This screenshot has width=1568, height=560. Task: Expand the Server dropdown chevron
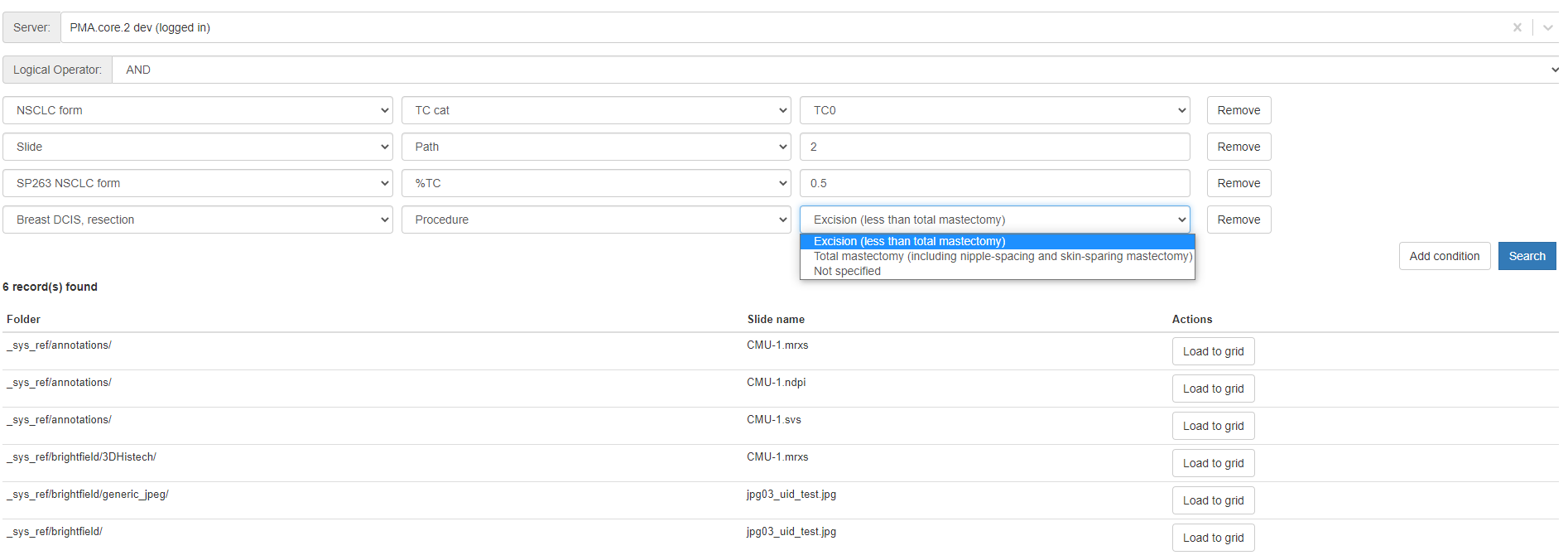pyautogui.click(x=1547, y=27)
